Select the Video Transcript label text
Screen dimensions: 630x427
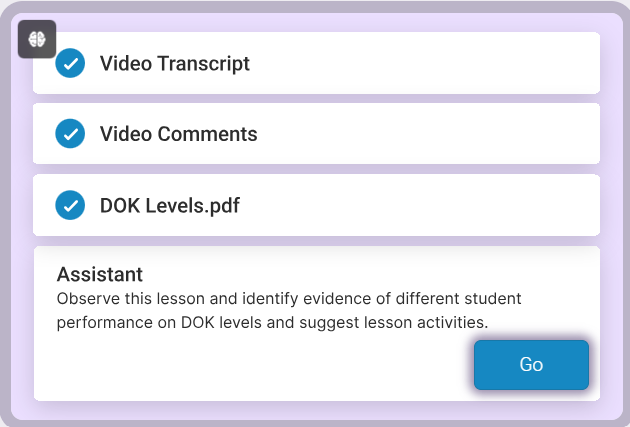point(175,63)
